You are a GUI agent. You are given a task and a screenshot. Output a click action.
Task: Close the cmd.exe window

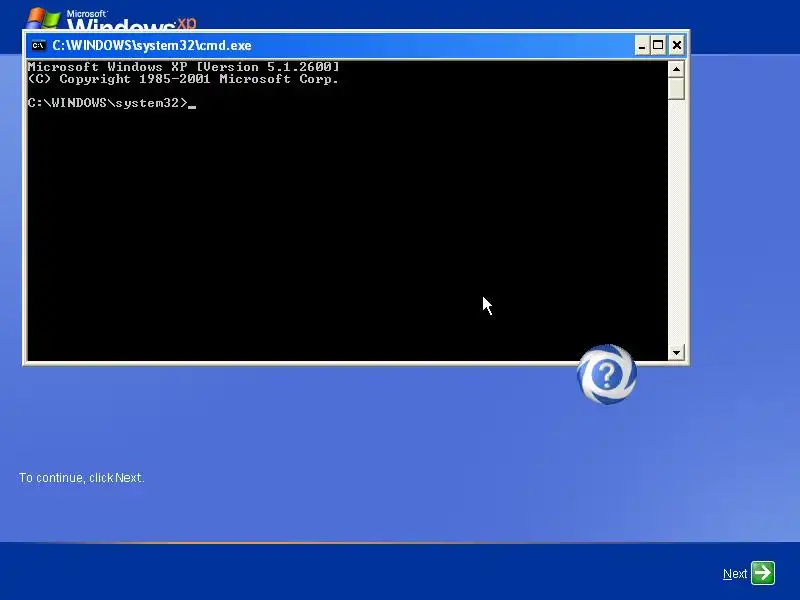tap(677, 45)
